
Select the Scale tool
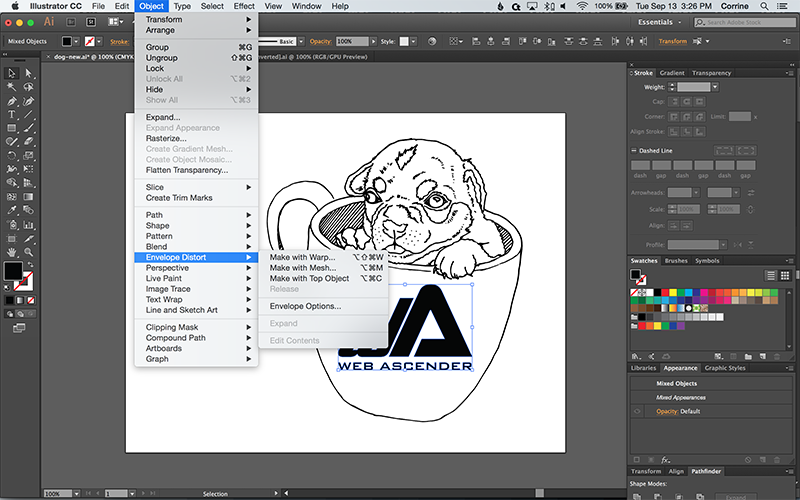(29, 156)
